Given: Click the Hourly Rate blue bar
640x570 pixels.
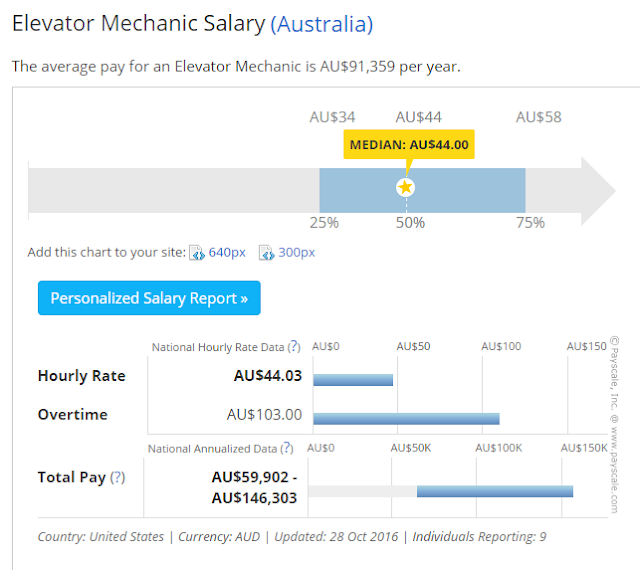Looking at the screenshot, I should click(353, 379).
